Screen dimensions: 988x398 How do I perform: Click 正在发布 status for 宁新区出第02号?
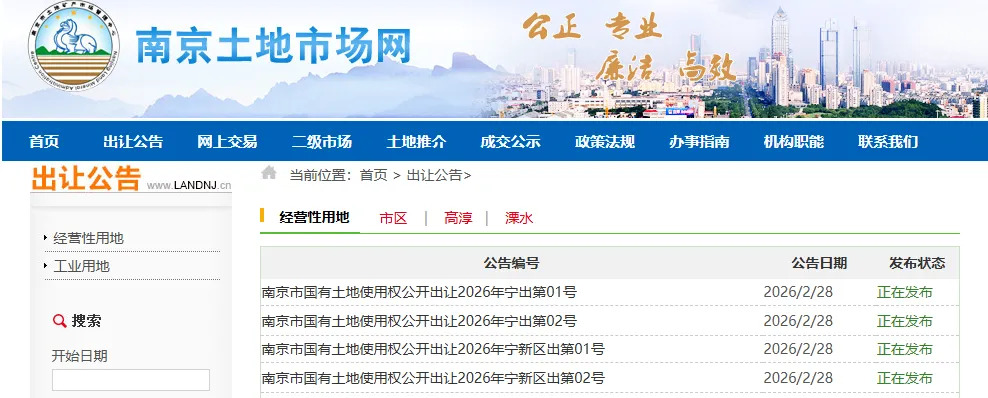tap(905, 378)
